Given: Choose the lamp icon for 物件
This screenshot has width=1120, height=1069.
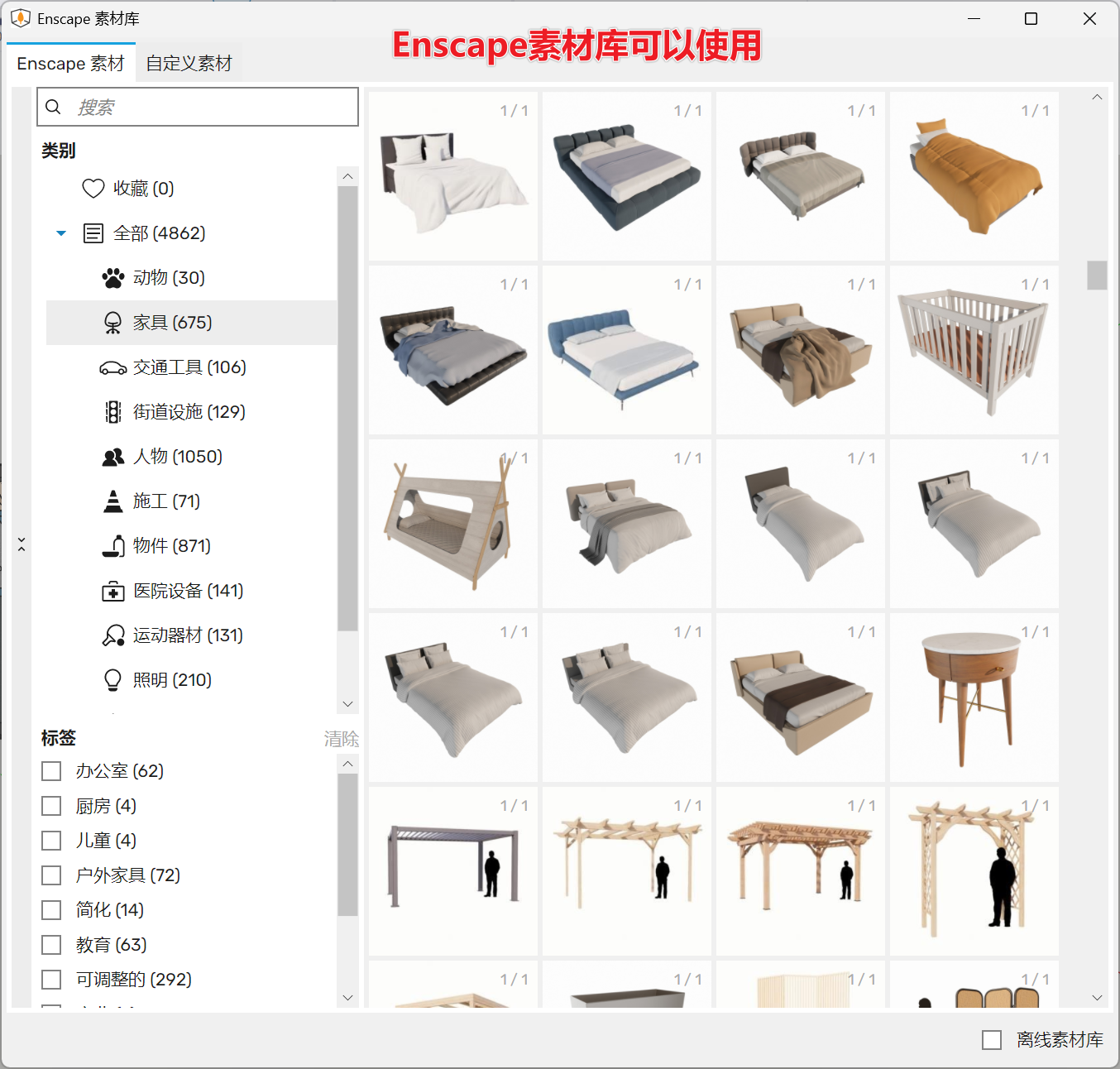Looking at the screenshot, I should tap(113, 546).
